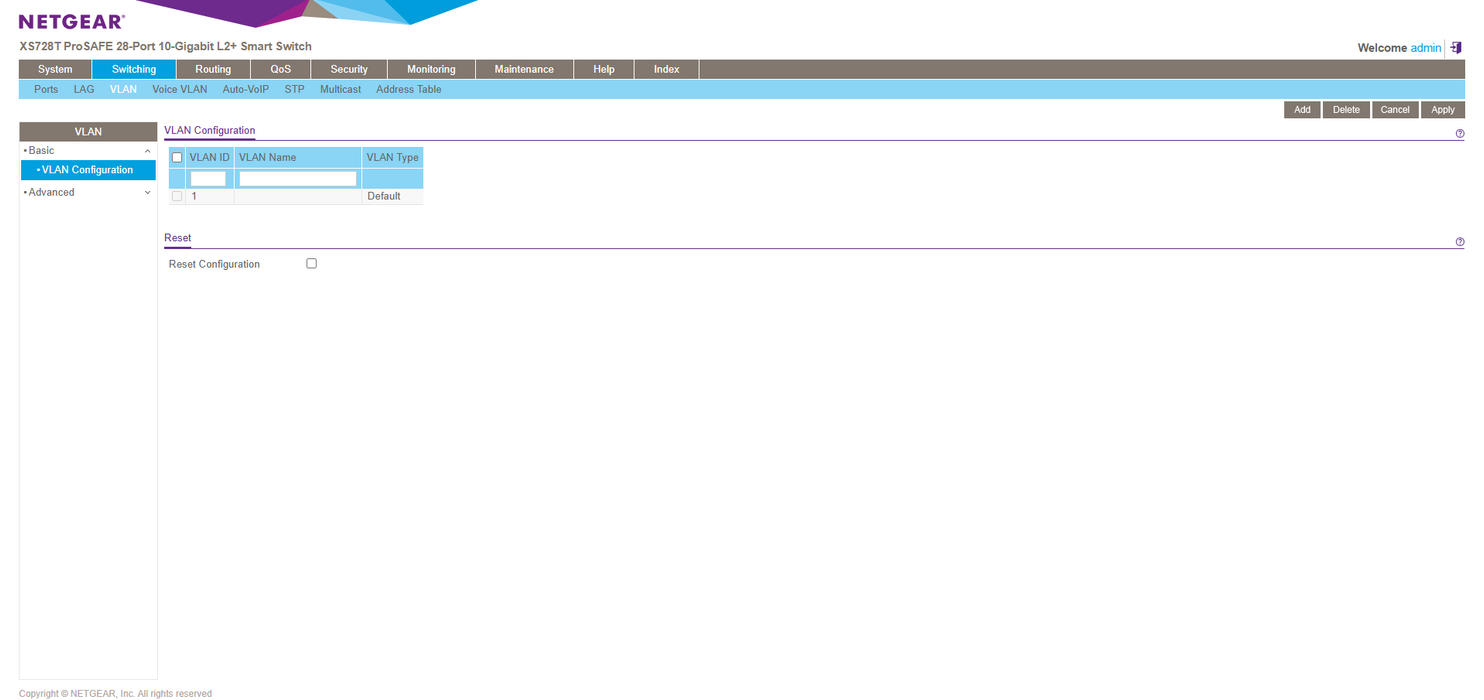Click the Reset Configuration label

214,264
